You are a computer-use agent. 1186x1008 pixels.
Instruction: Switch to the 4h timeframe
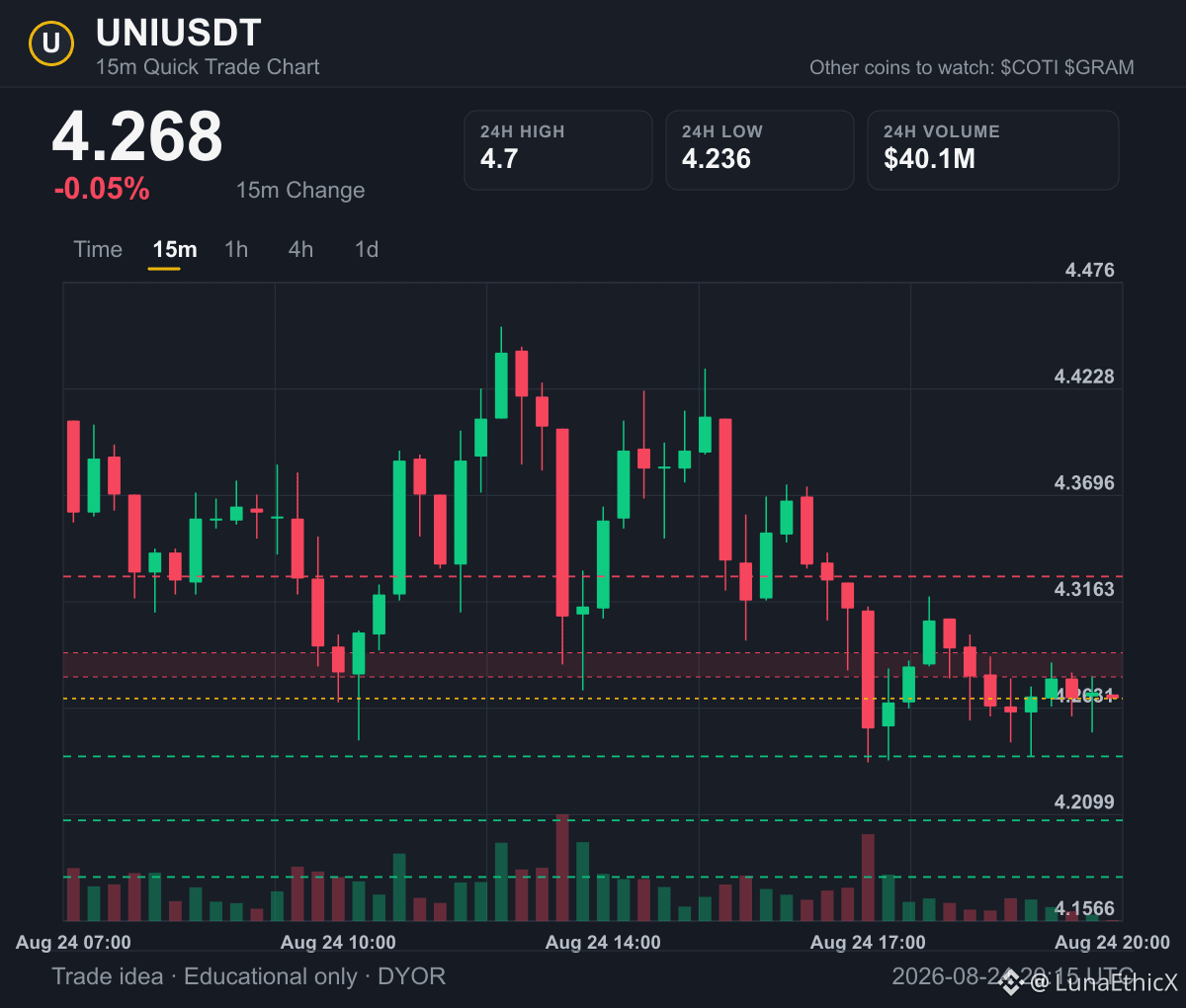coord(300,250)
